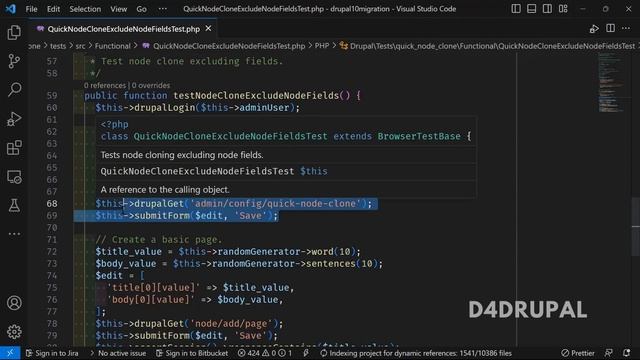This screenshot has width=640, height=360.
Task: Toggle primary side bar layout icon
Action: pos(516,9)
